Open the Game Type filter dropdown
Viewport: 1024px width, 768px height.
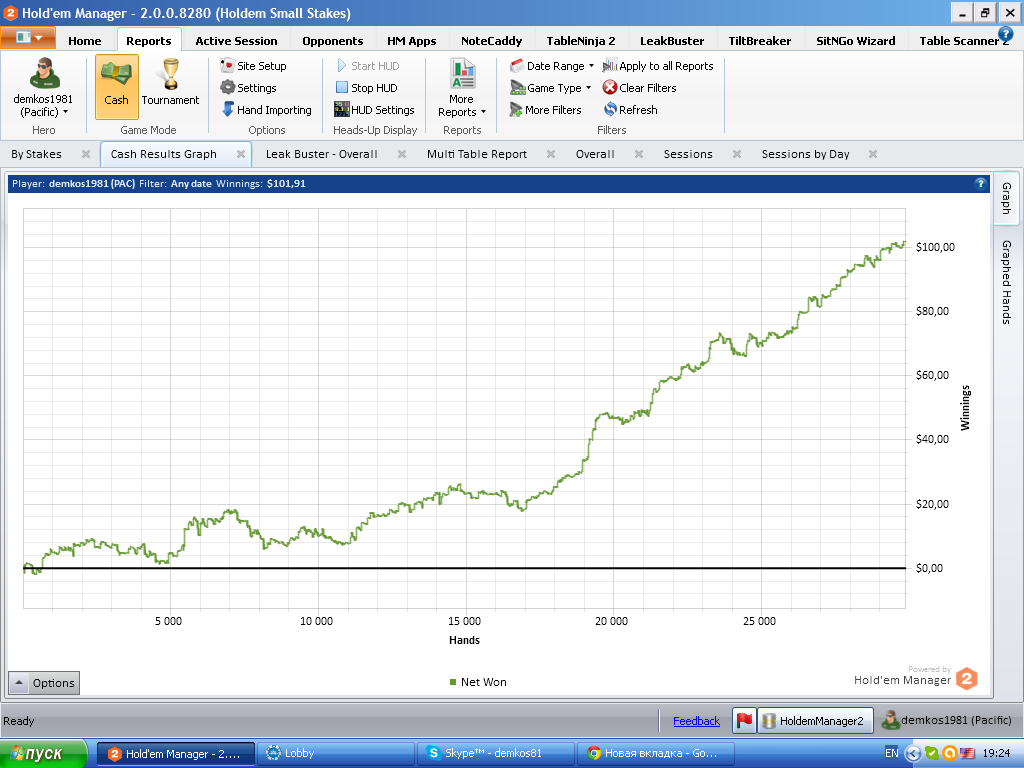(551, 88)
